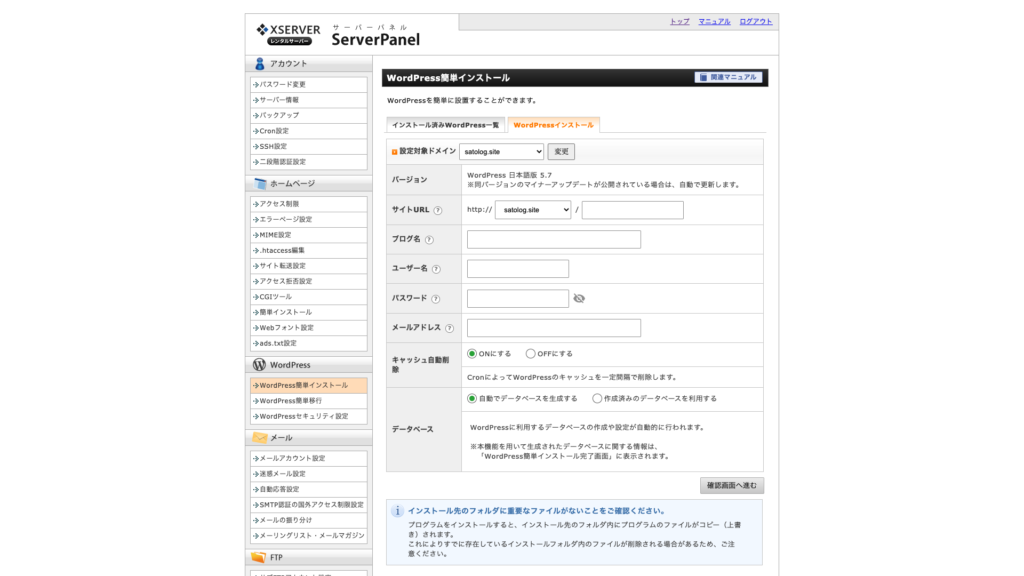Open the help icon beside メールアドレス
The height and width of the screenshot is (576, 1024).
point(449,328)
